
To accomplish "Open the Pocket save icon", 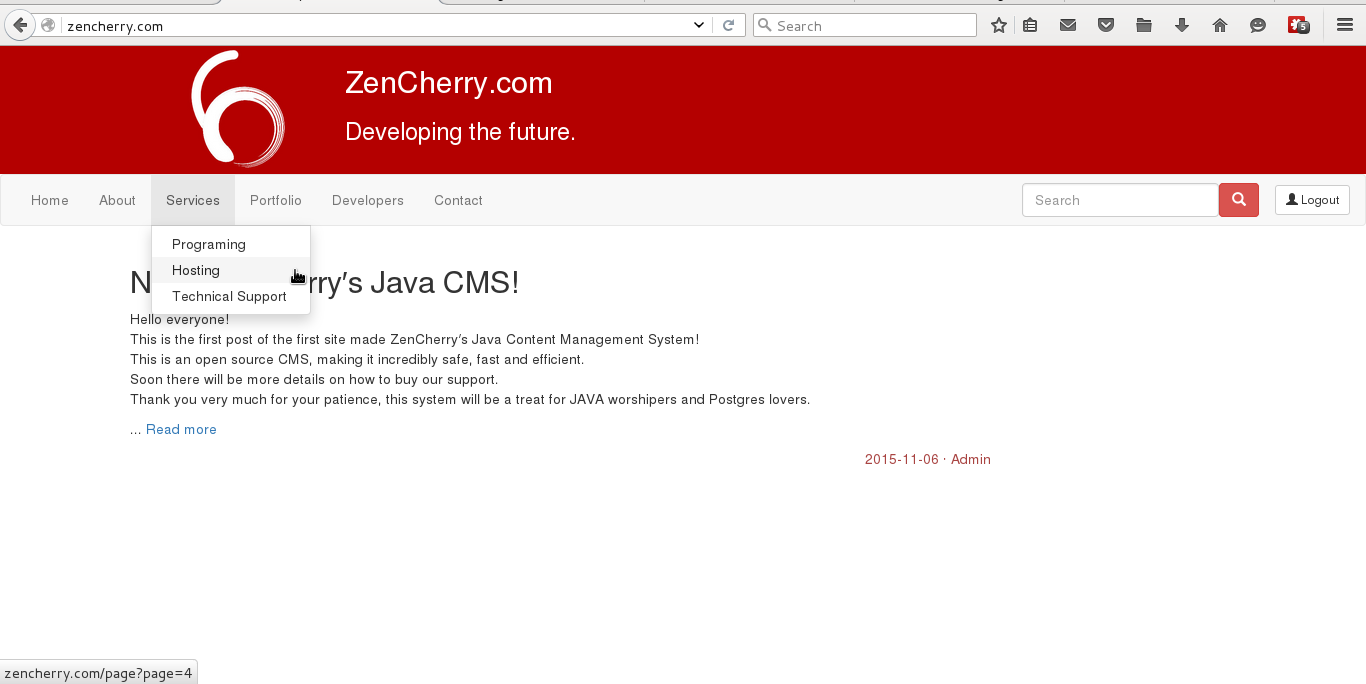I will [x=1105, y=25].
